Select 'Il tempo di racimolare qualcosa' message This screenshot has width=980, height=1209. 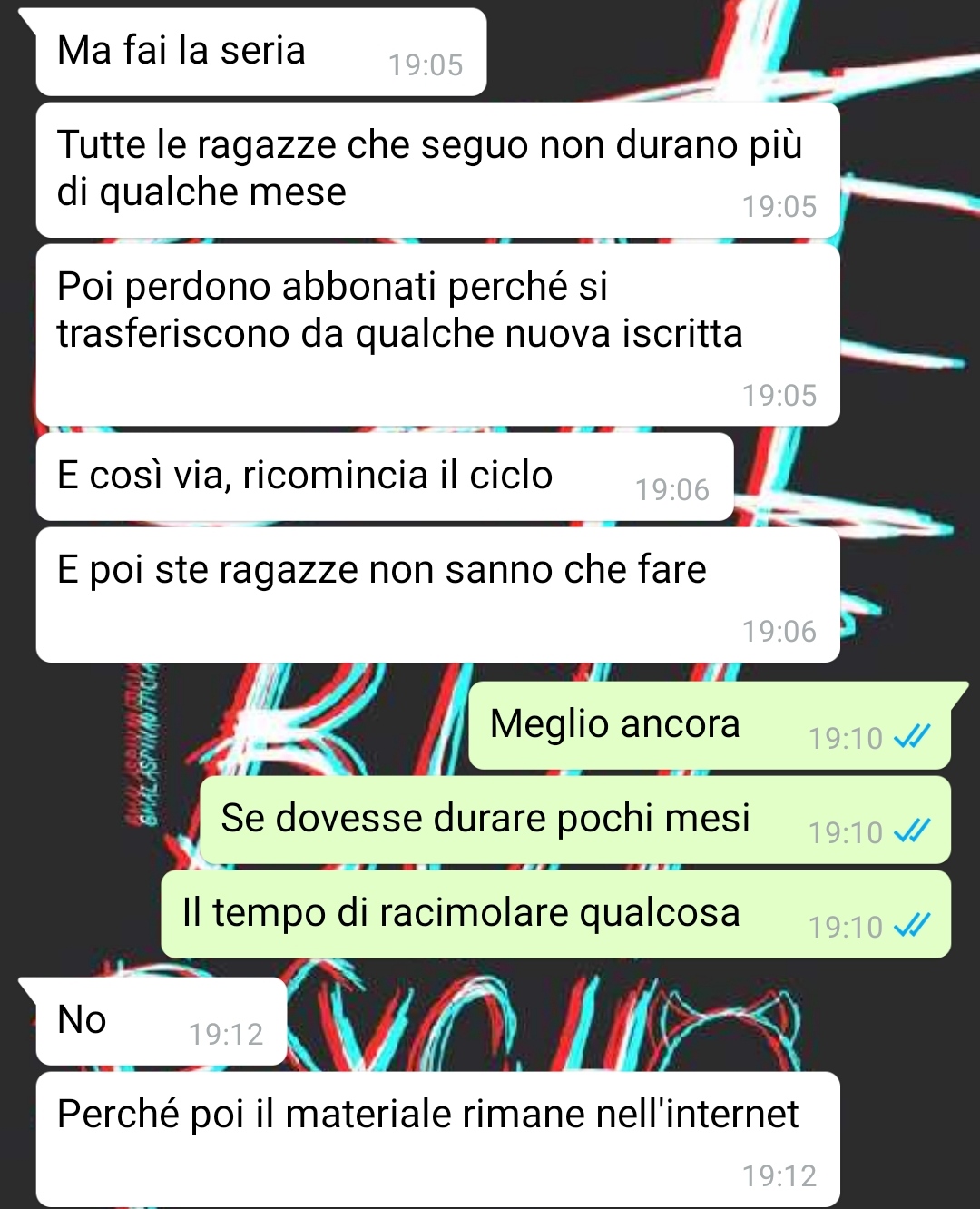pos(556,914)
